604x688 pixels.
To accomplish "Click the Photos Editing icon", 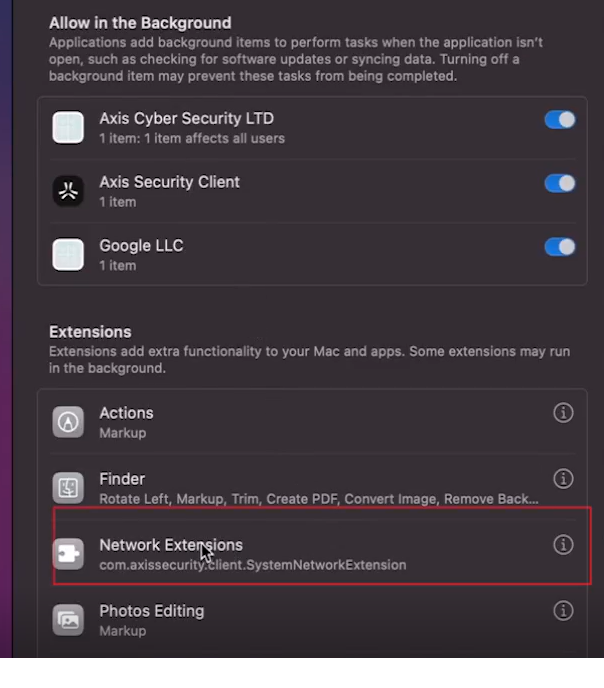I will click(x=68, y=620).
